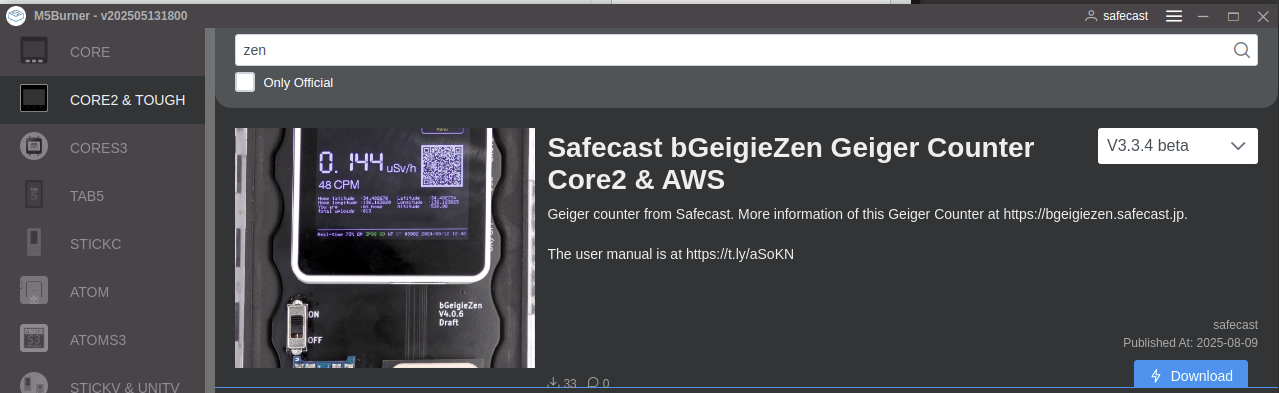Open the ATOM category

(x=102, y=292)
